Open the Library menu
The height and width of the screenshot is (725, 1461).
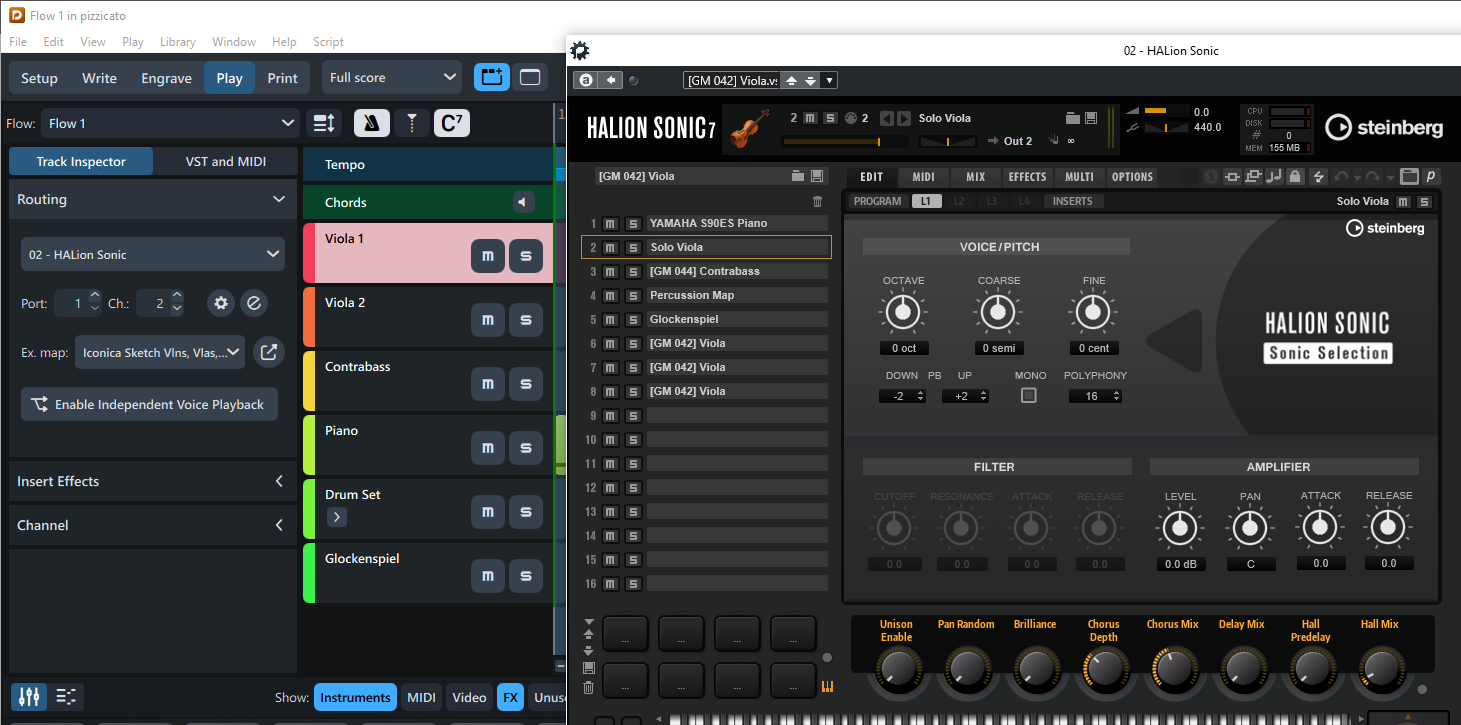click(178, 42)
